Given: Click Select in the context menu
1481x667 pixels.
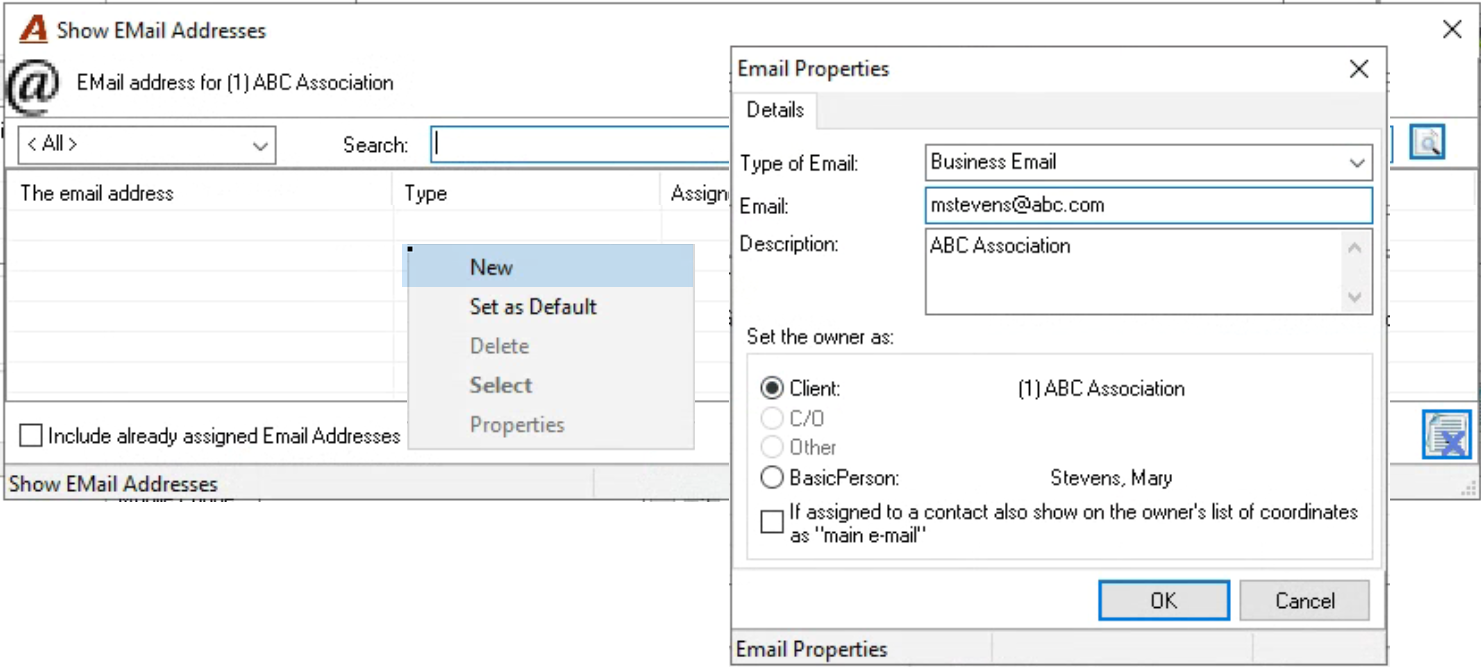Looking at the screenshot, I should pos(548,385).
